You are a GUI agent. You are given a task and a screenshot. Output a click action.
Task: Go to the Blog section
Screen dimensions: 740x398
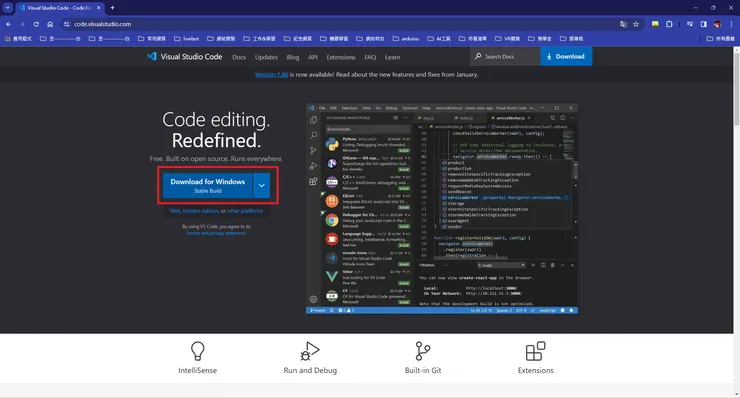tap(293, 57)
